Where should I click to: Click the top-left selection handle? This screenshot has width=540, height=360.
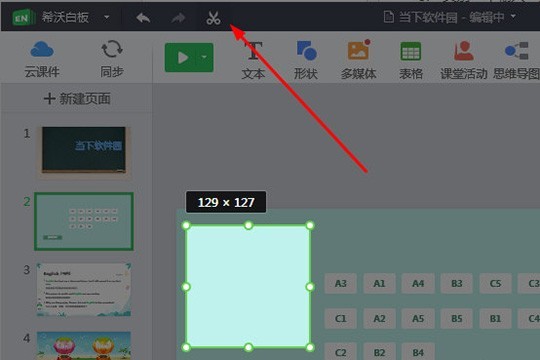[x=186, y=226]
